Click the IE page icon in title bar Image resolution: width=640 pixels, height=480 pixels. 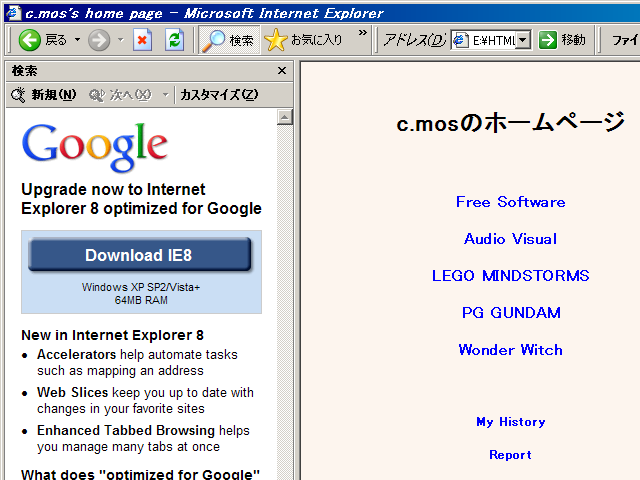point(13,13)
